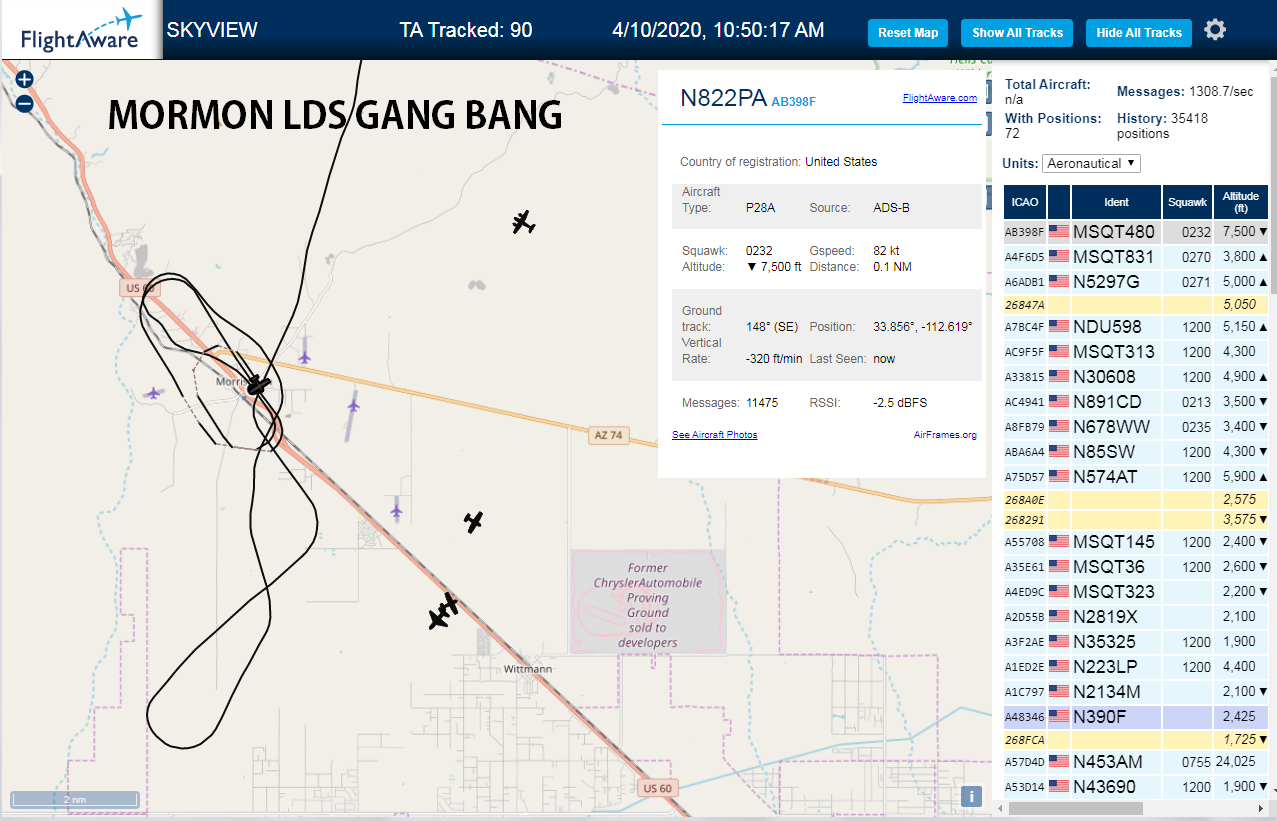Select aircraft row N30608
This screenshot has height=821, width=1277.
[1136, 377]
